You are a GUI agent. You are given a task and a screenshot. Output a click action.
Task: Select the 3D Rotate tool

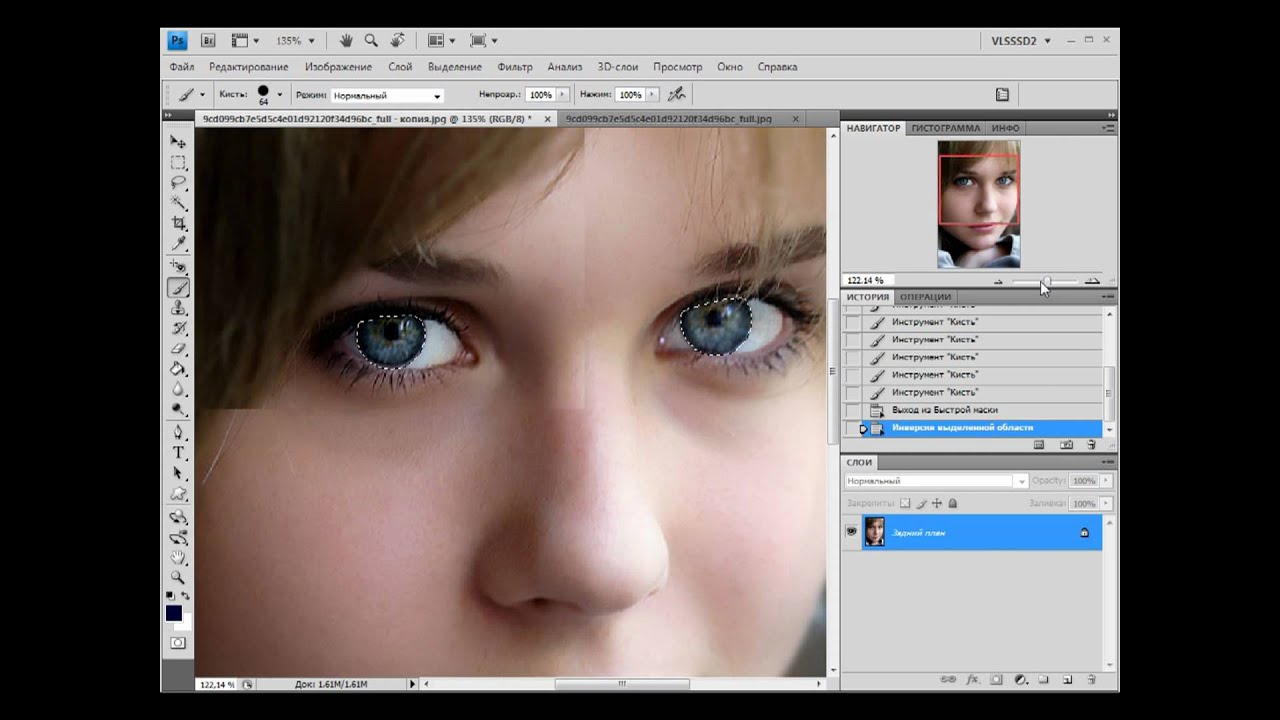click(178, 517)
